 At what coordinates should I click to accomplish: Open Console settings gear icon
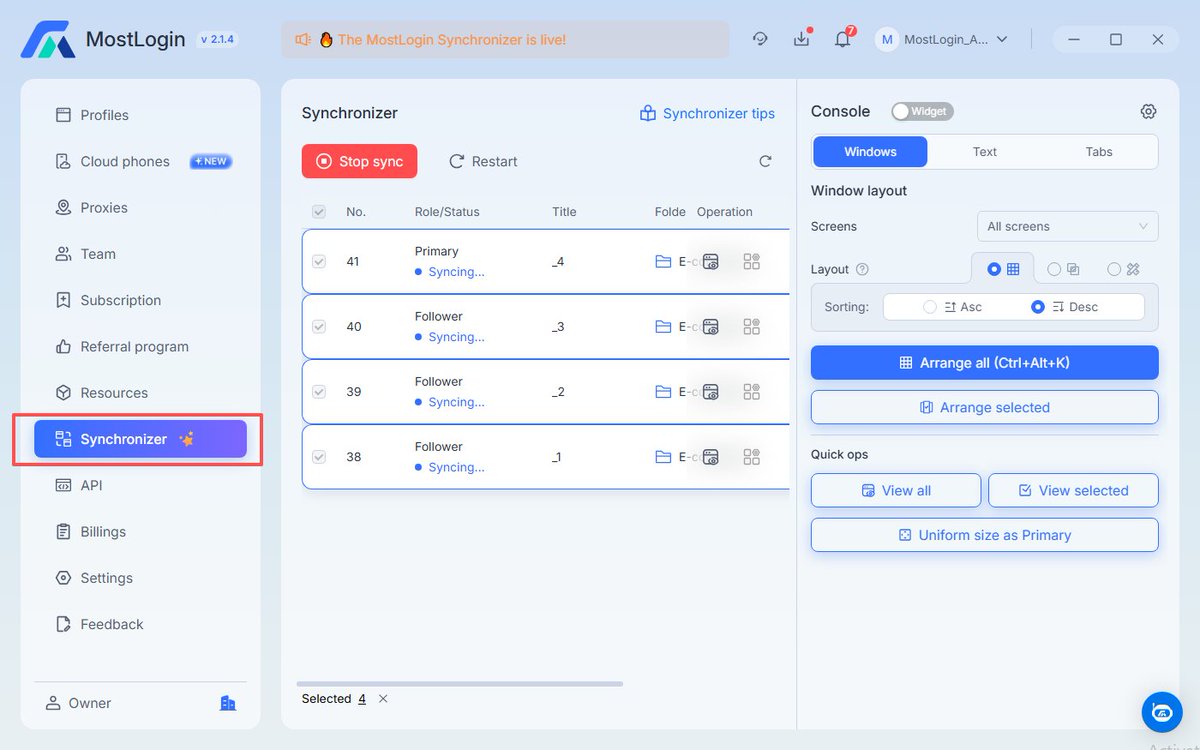tap(1148, 111)
